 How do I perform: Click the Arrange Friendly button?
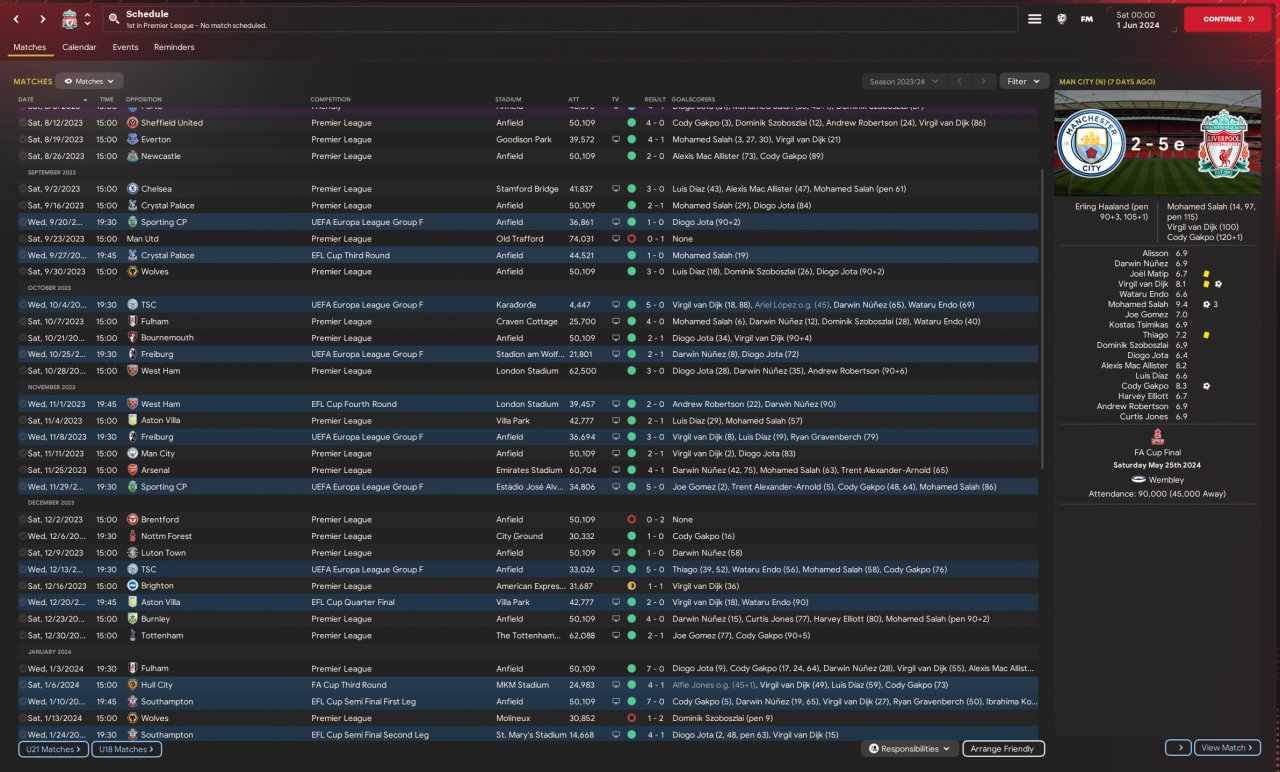(1004, 748)
